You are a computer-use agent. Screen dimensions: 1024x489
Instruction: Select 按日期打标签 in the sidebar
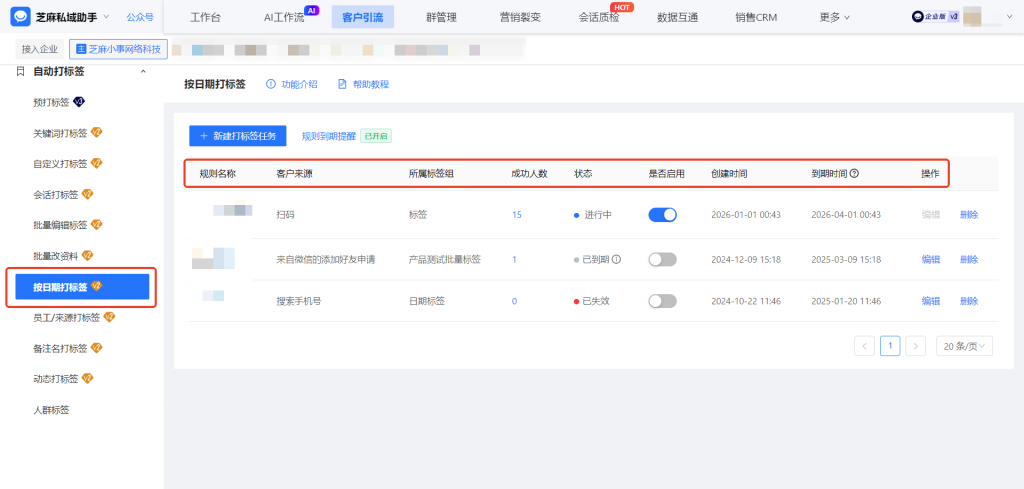tap(82, 287)
